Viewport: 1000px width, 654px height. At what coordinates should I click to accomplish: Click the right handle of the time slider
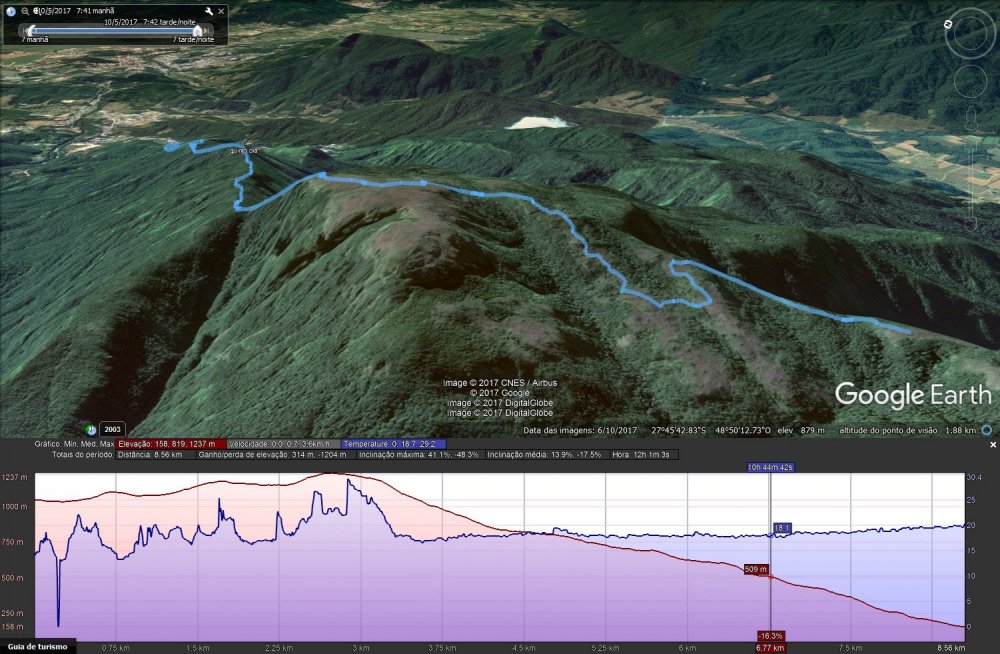(196, 30)
